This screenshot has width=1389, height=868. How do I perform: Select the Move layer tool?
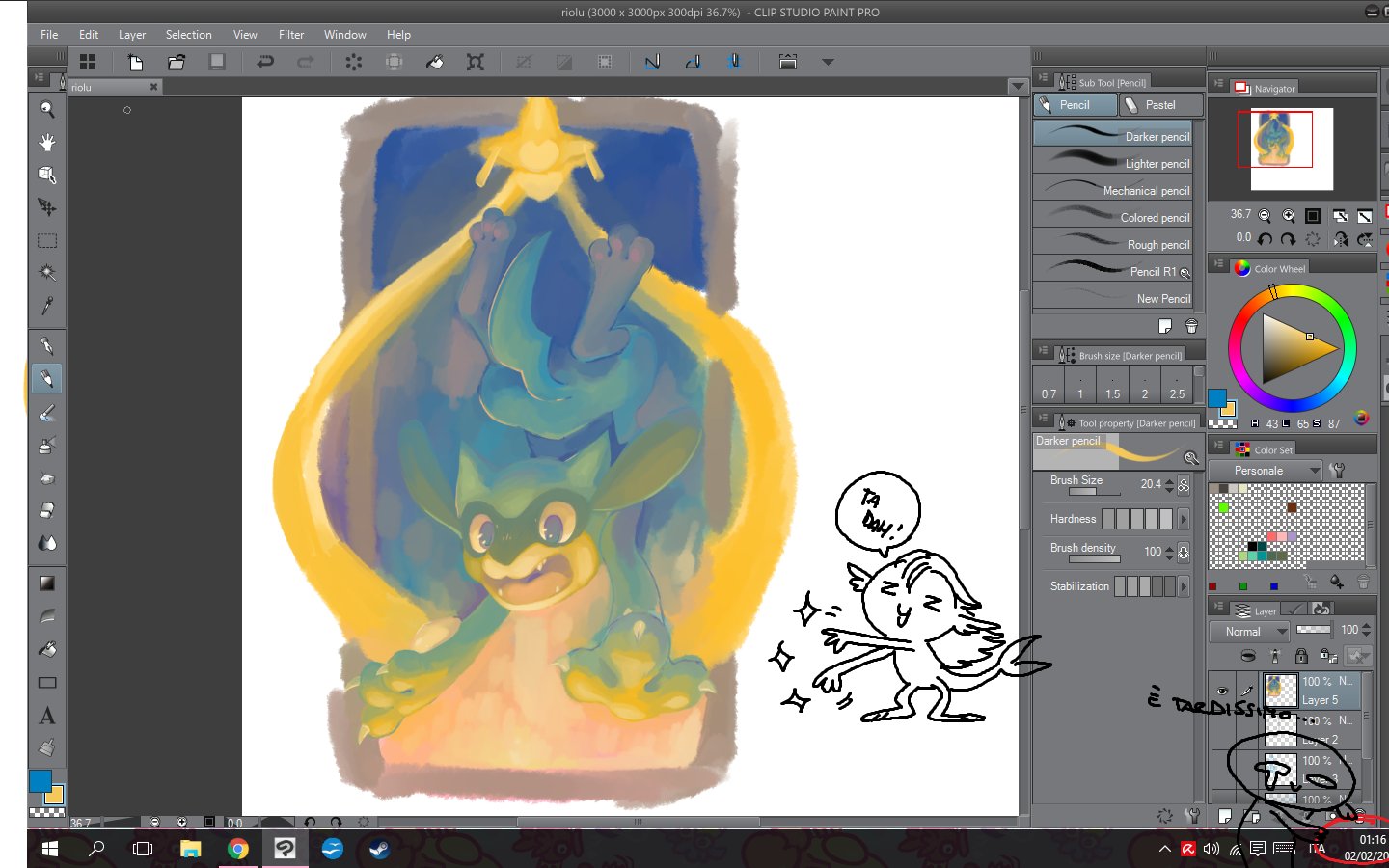(x=46, y=207)
